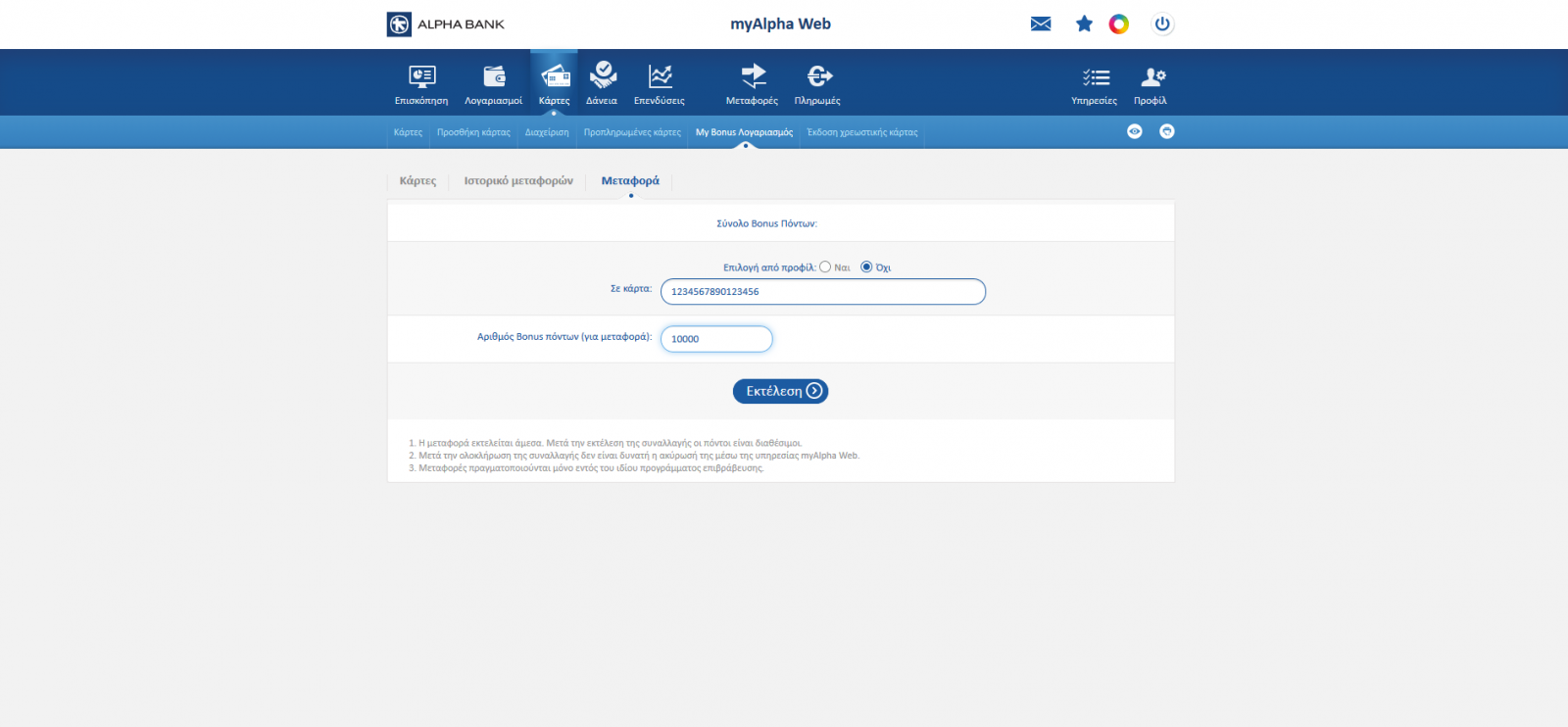Screen dimensions: 1568x727
Task: Toggle the eye visibility icon
Action: point(1135,131)
